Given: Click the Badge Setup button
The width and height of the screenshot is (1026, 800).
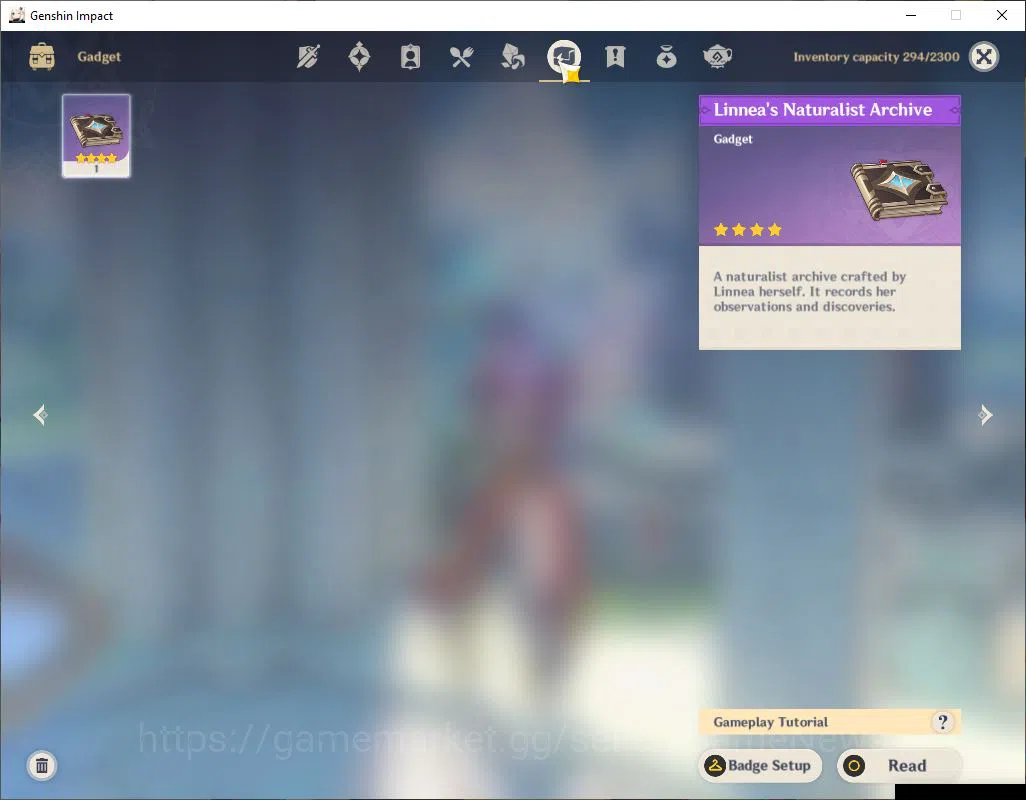Looking at the screenshot, I should [760, 765].
